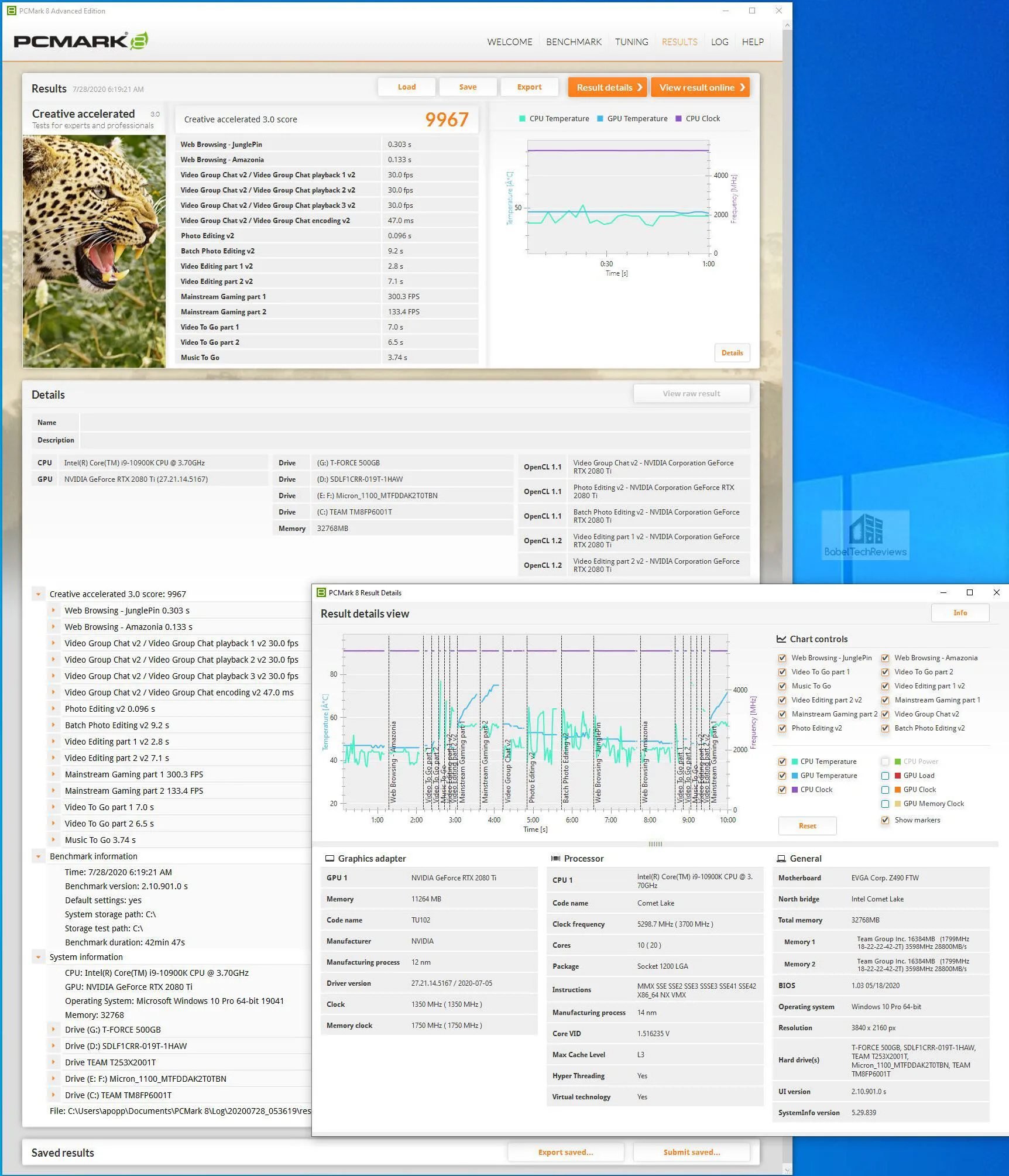Click GPU Temperature legend swatch in results chart
Screen dimensions: 1009x1176
600,119
